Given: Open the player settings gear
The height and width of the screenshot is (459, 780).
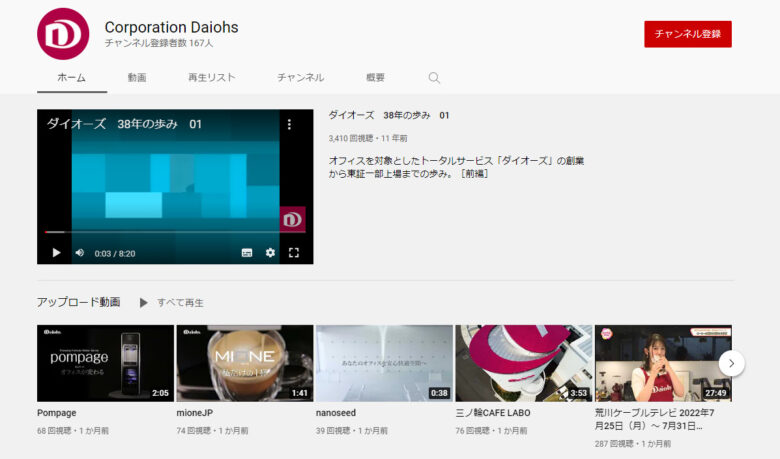Looking at the screenshot, I should pyautogui.click(x=270, y=253).
